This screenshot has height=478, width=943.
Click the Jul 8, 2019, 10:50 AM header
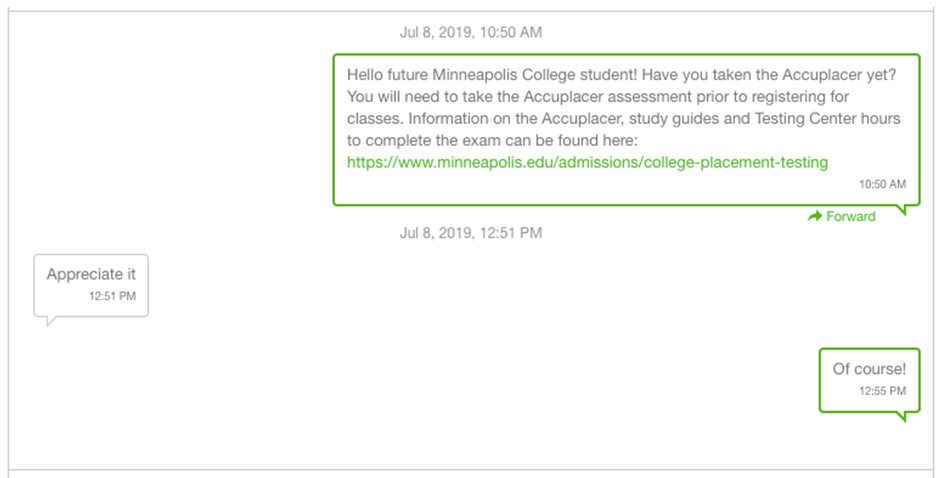471,32
